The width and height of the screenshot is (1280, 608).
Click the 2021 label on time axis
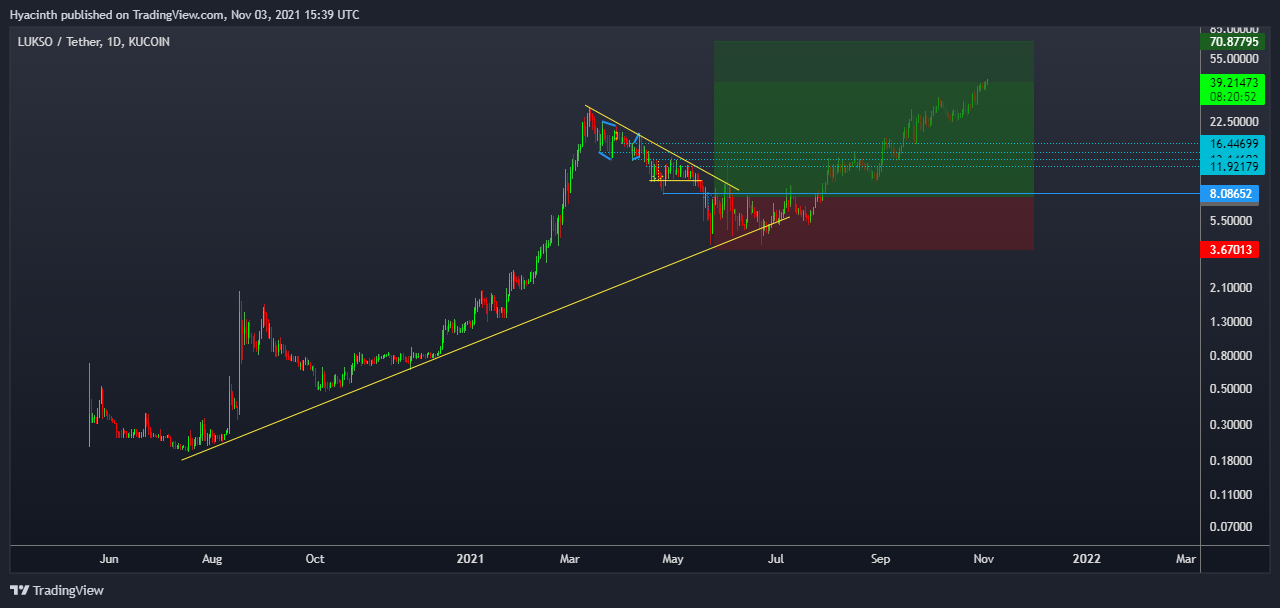470,559
